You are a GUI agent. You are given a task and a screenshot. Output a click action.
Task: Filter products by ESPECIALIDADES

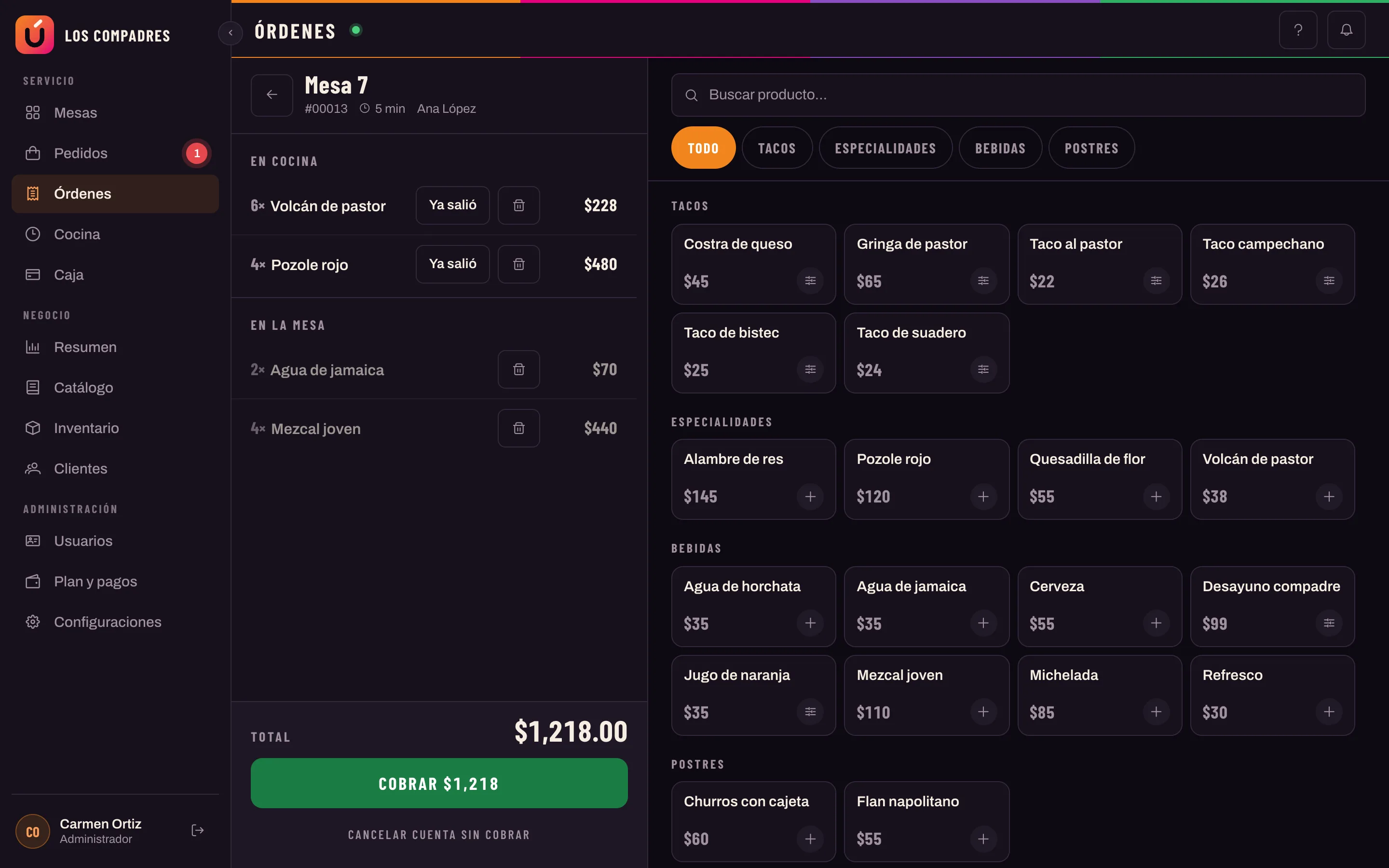tap(885, 148)
